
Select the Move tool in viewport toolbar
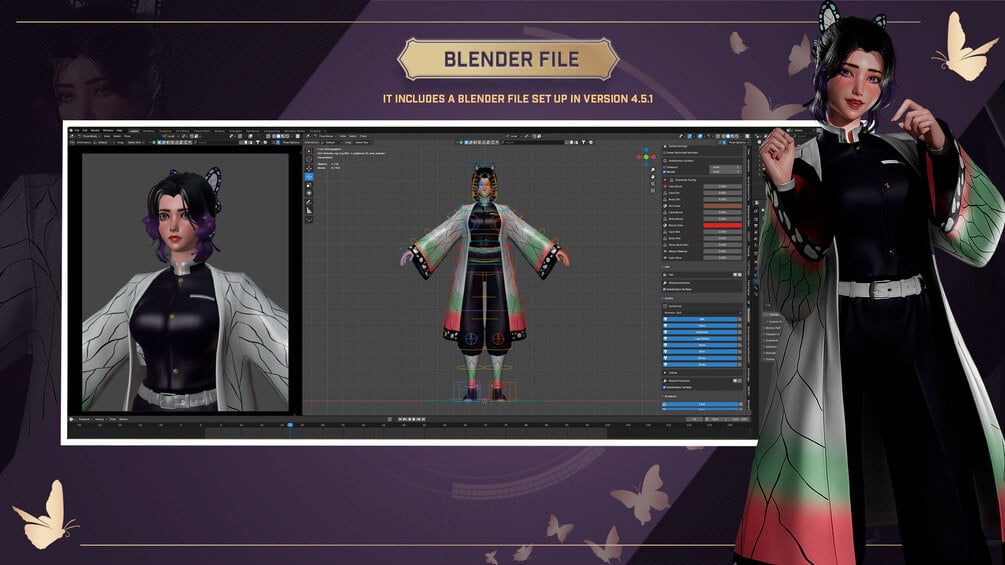click(x=309, y=168)
